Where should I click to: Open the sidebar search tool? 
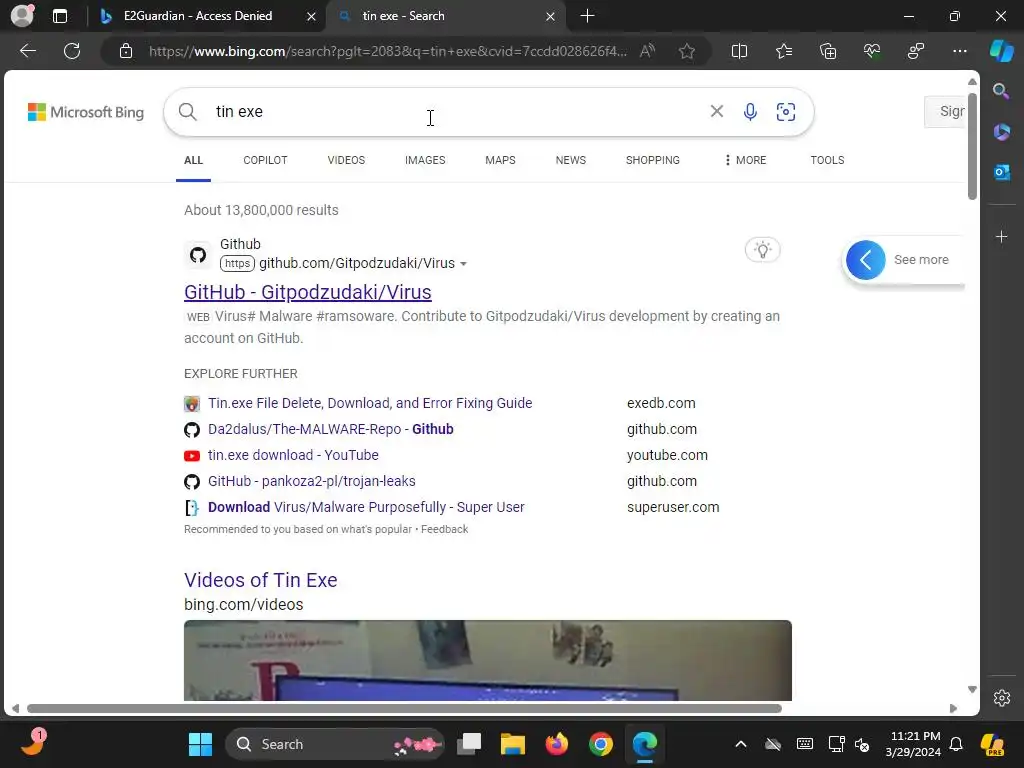click(1001, 91)
